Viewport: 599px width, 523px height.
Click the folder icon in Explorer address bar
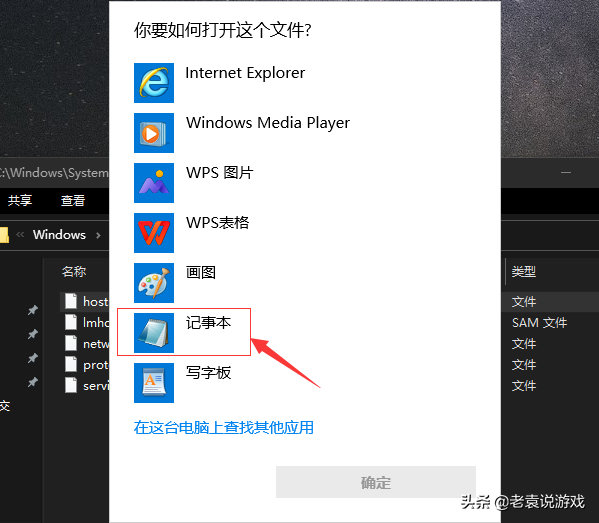click(x=4, y=235)
